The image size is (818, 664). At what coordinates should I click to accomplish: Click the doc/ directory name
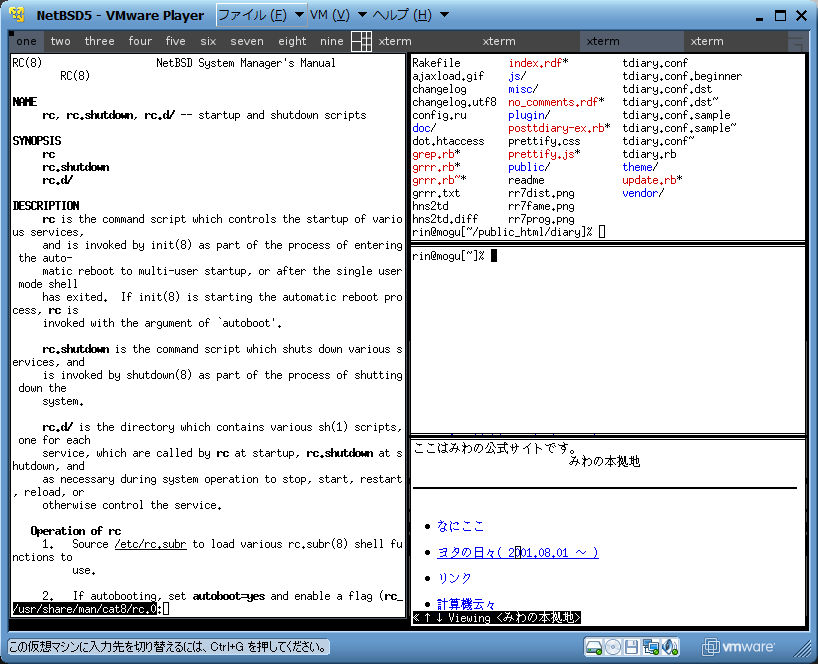[424, 128]
